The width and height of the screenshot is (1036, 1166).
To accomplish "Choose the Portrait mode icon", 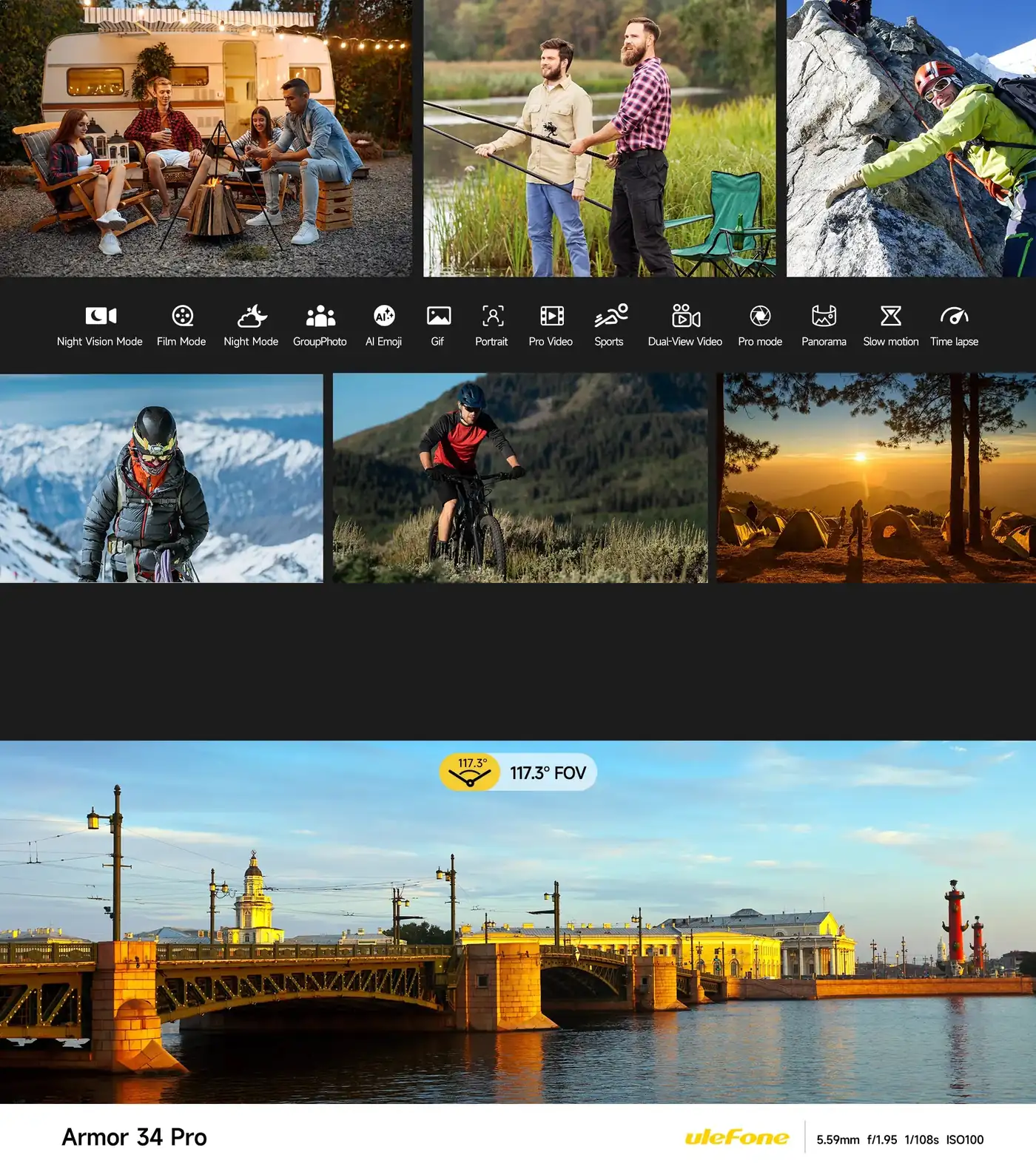I will tap(493, 316).
